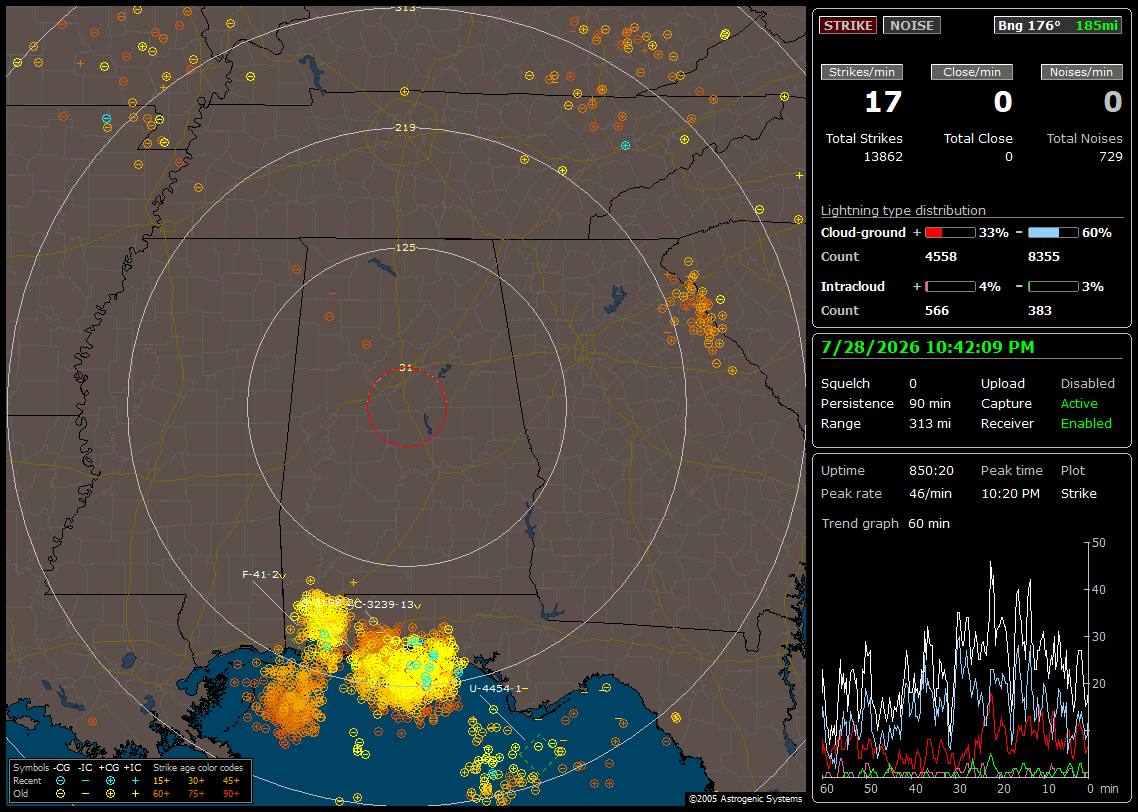Screen dimensions: 1138x812
Task: Click the Recent -IC cyan dash in legend
Action: (x=85, y=781)
